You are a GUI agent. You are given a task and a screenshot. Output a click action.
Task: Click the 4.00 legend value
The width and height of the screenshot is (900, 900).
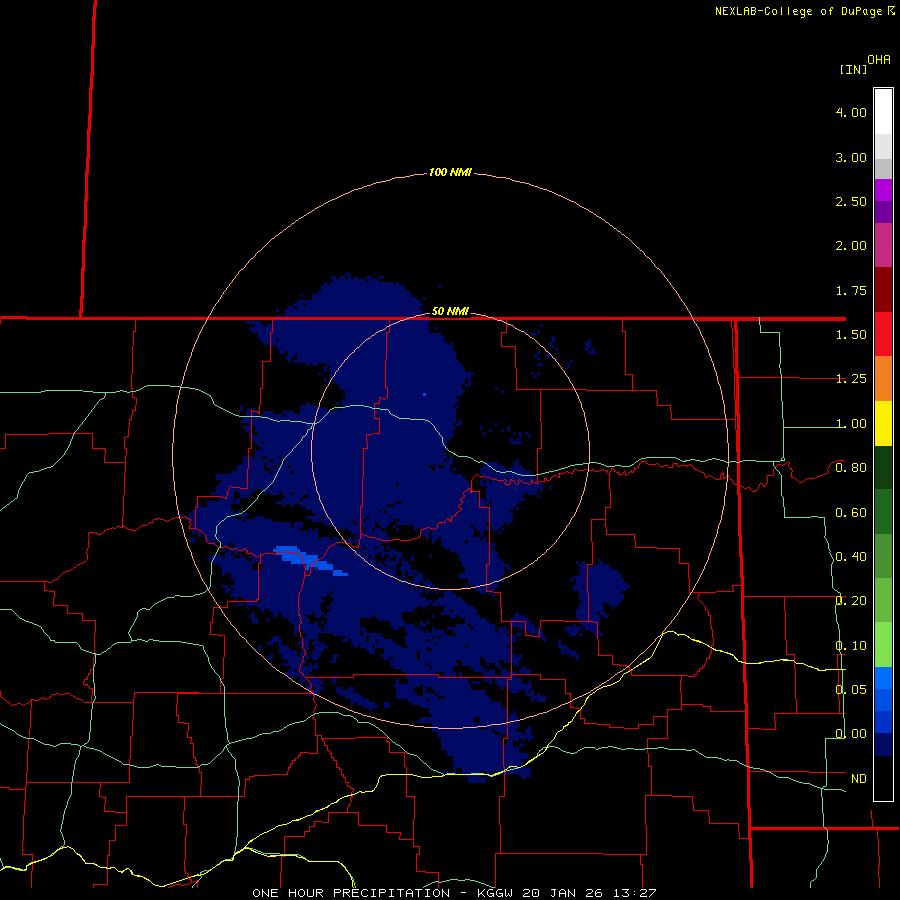(851, 112)
